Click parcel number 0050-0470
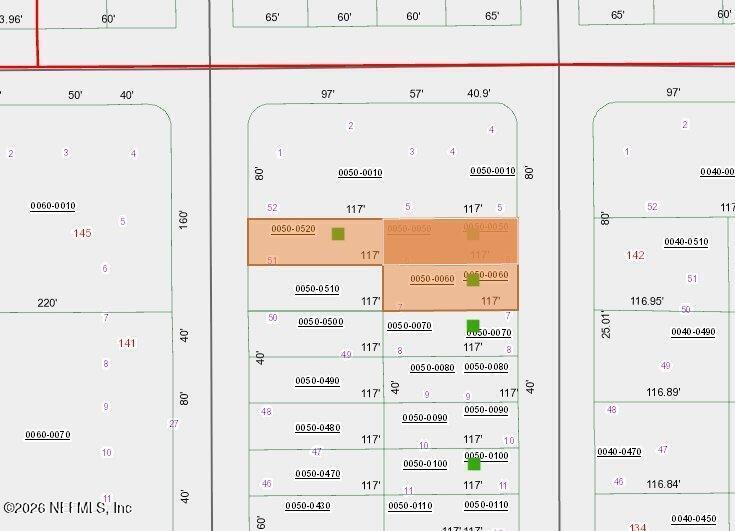Image resolution: width=735 pixels, height=531 pixels. [318, 474]
